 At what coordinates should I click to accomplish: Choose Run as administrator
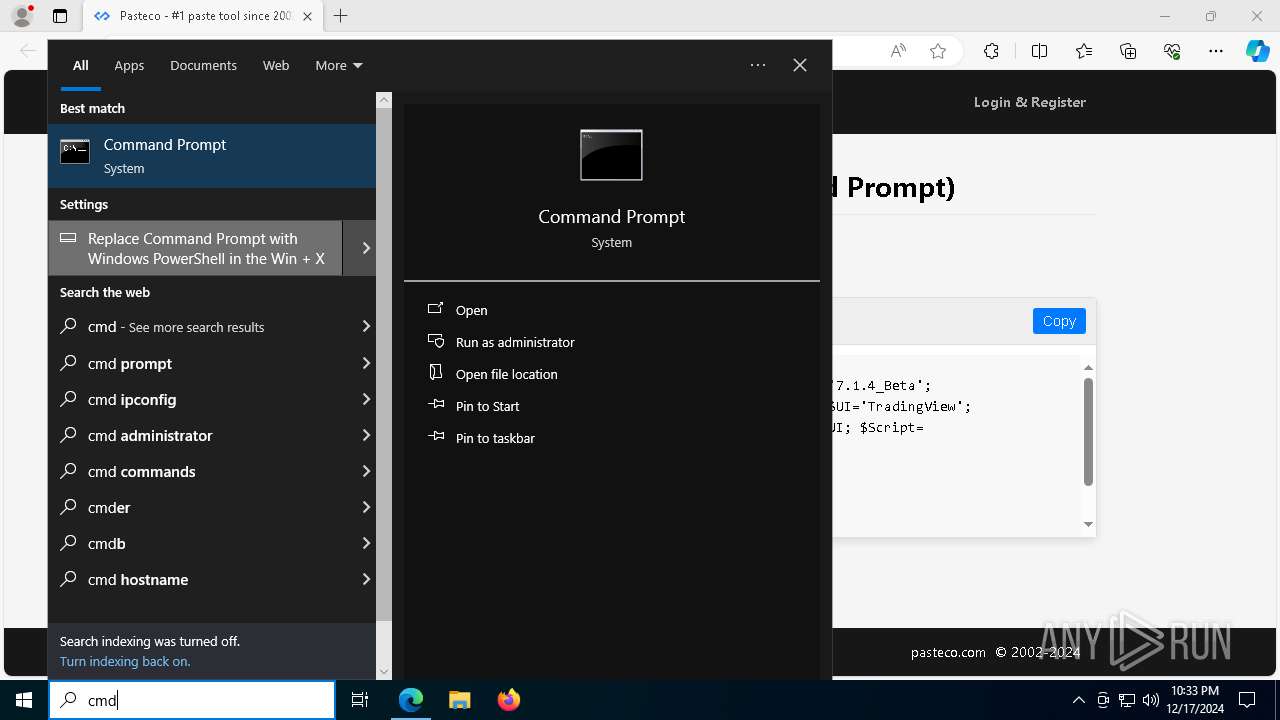(515, 342)
